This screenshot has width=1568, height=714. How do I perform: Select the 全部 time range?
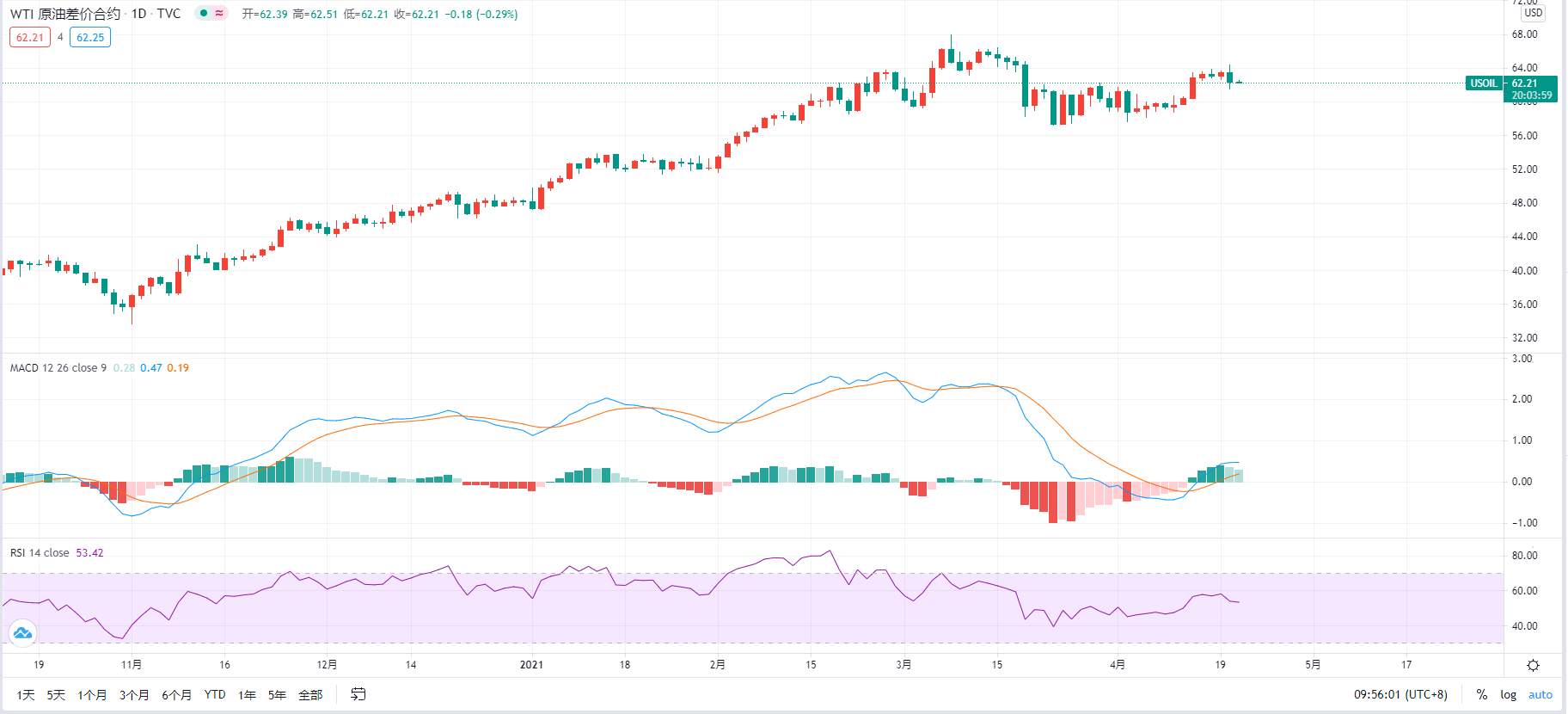coord(310,694)
